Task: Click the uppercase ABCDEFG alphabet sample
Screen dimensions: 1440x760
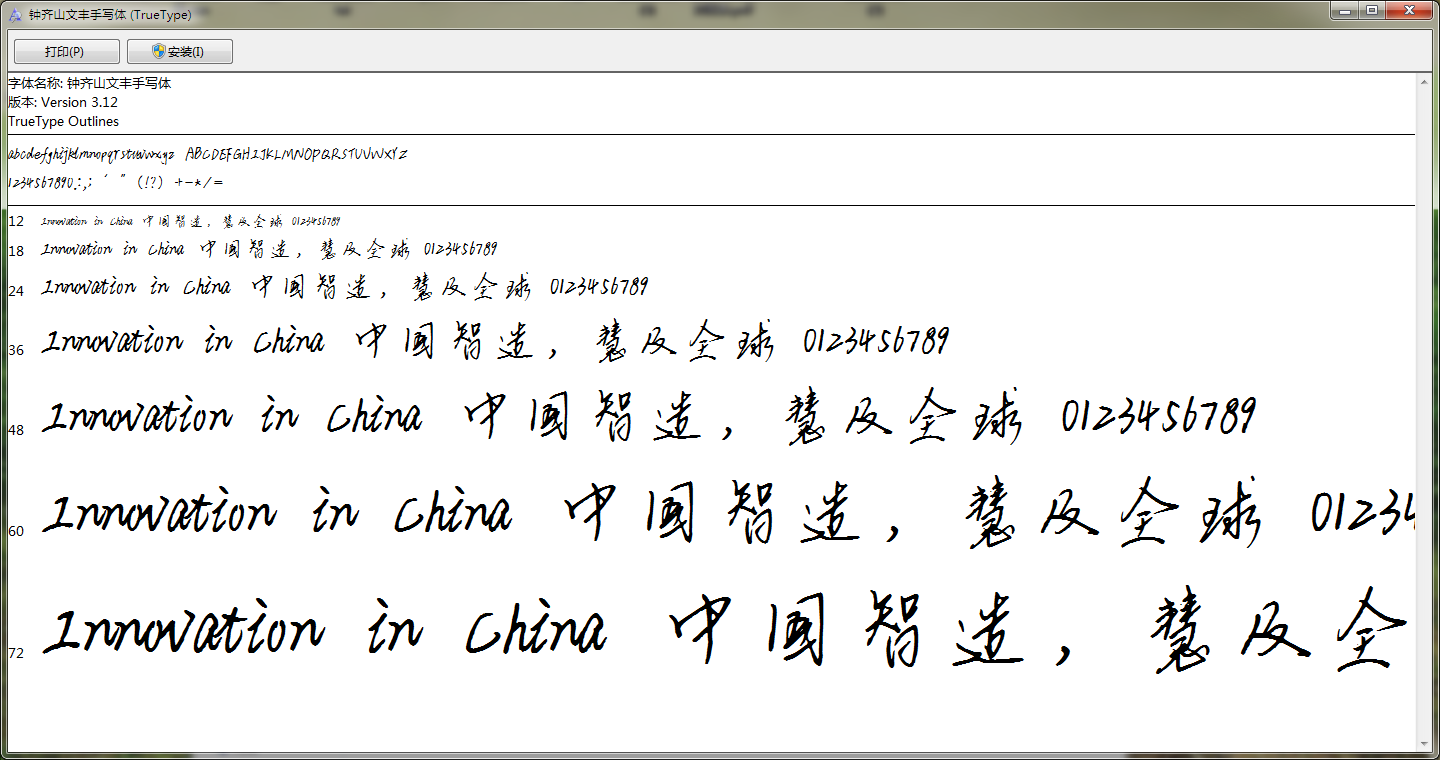Action: click(x=297, y=155)
